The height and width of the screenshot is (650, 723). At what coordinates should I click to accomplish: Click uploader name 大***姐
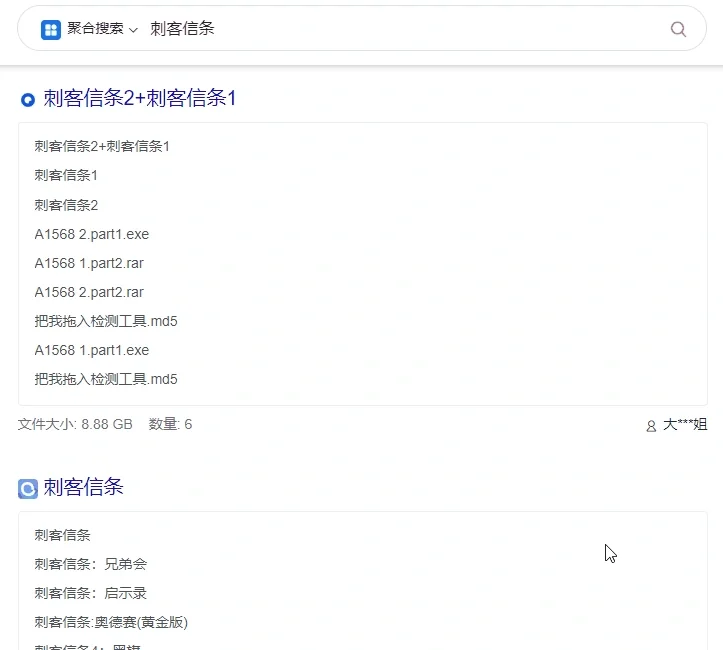685,425
